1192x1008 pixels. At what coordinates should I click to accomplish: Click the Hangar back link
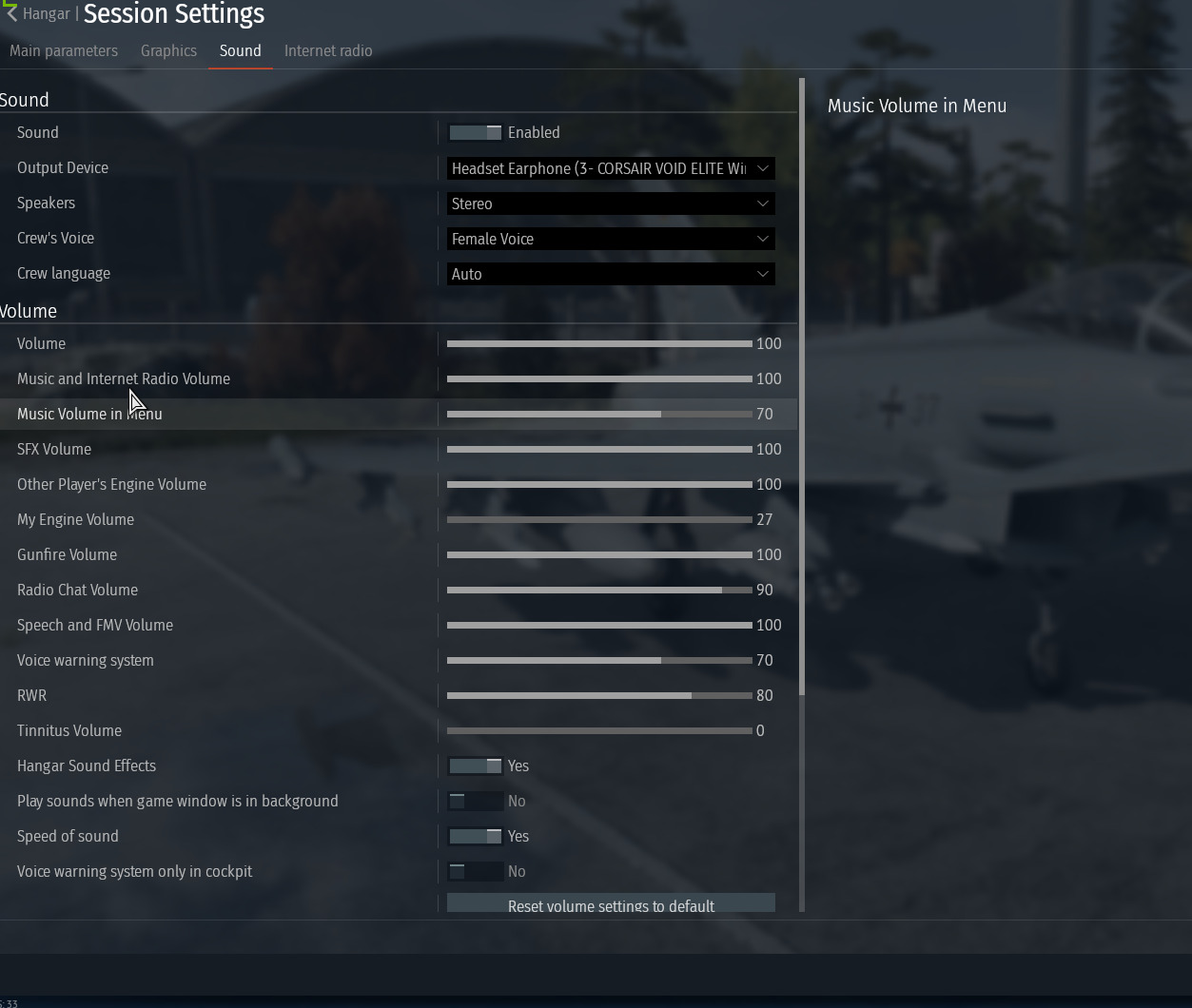pos(47,14)
